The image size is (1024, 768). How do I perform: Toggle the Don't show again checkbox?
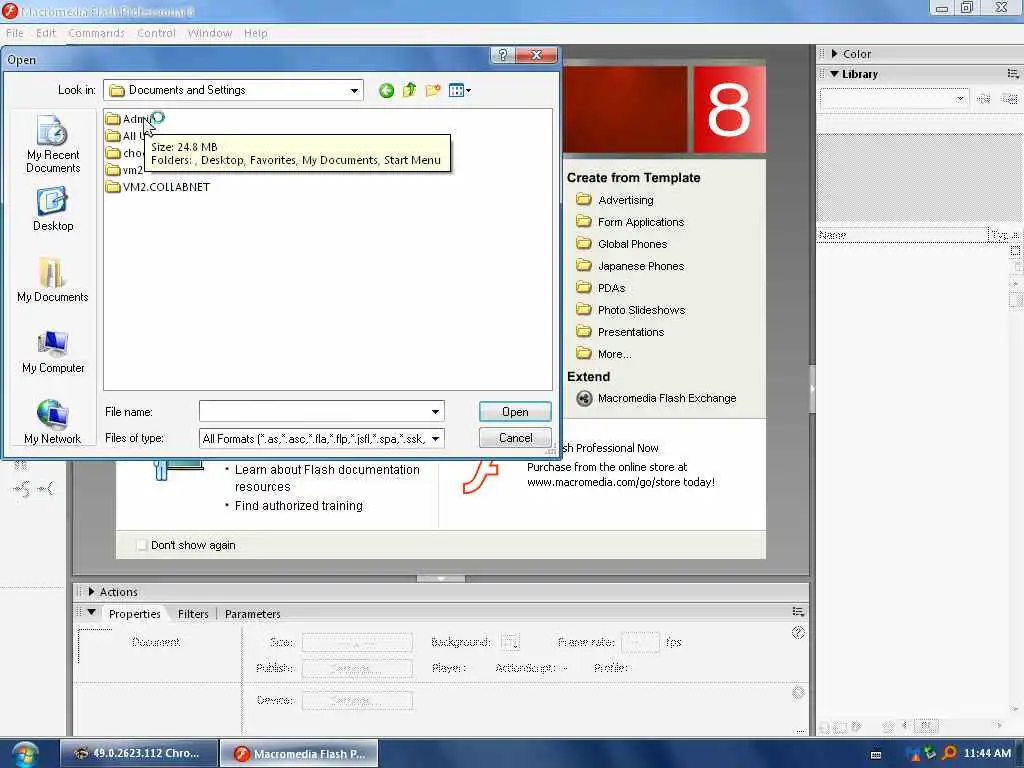142,545
